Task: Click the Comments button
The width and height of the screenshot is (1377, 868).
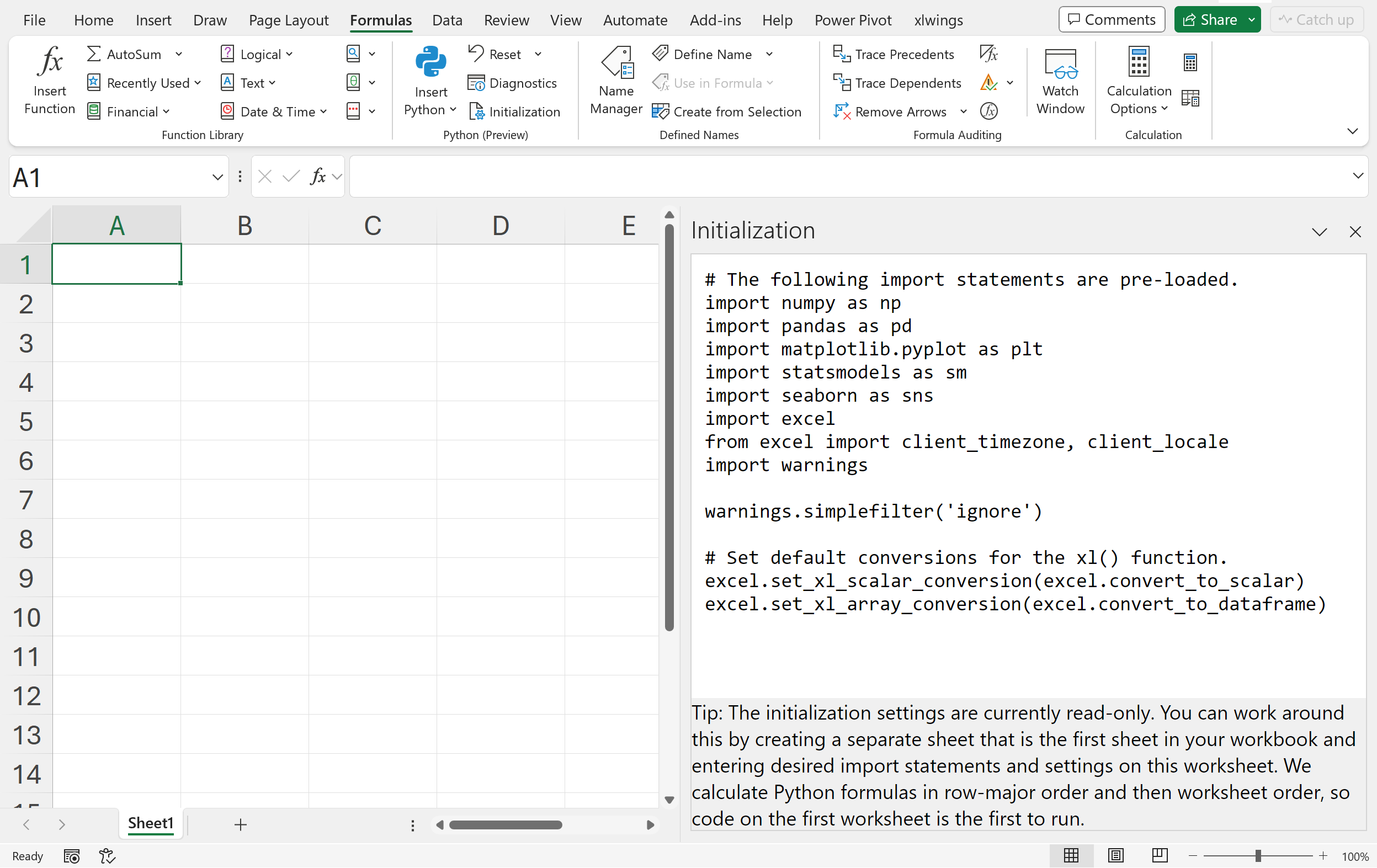Action: (x=1111, y=20)
